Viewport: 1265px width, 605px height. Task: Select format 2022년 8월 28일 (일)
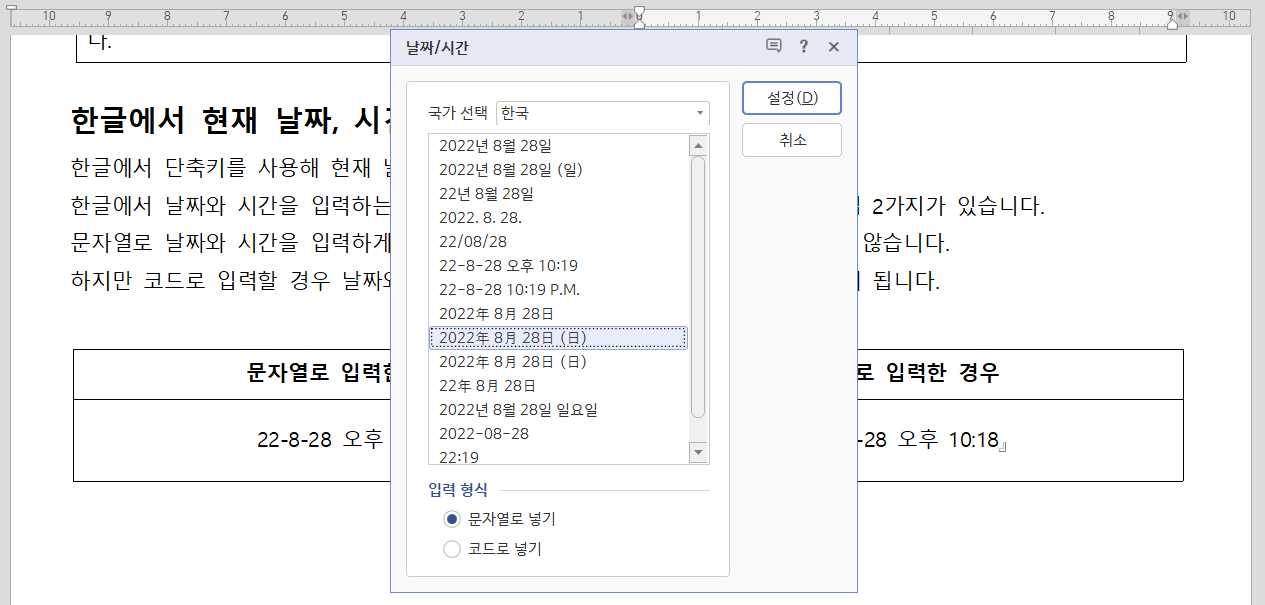click(558, 170)
